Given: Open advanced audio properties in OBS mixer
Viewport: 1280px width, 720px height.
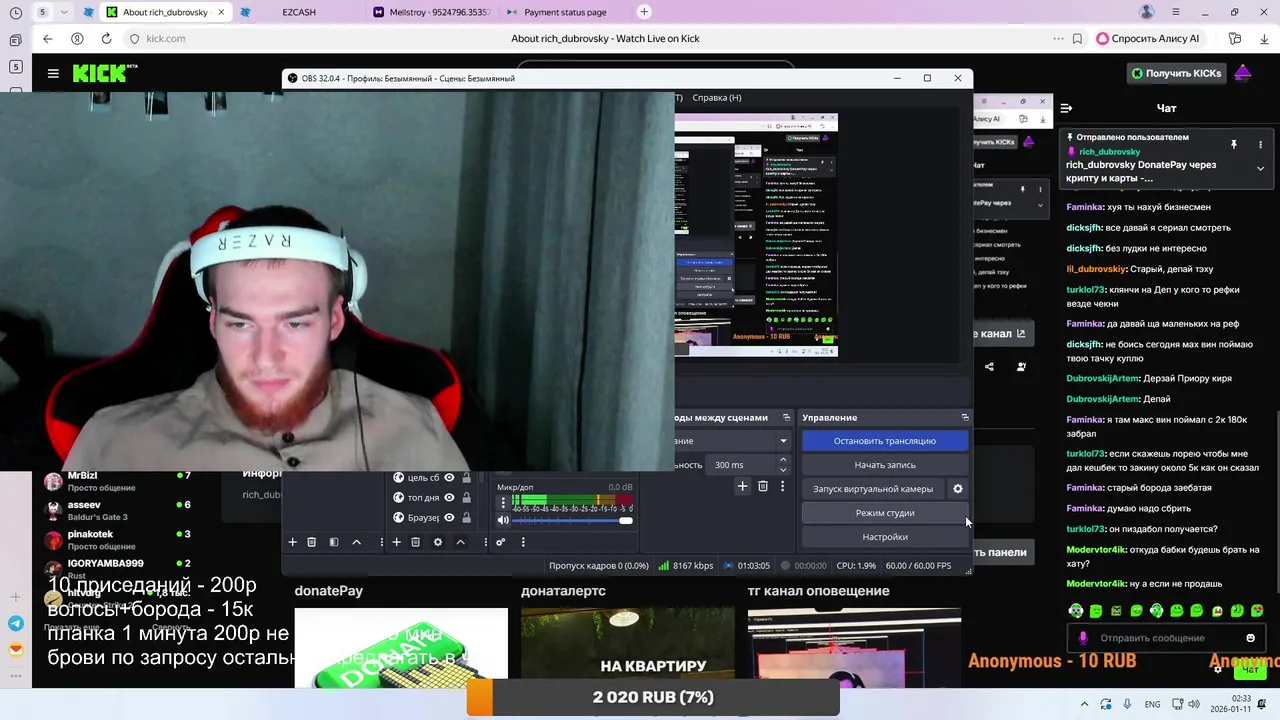Looking at the screenshot, I should click(x=500, y=542).
